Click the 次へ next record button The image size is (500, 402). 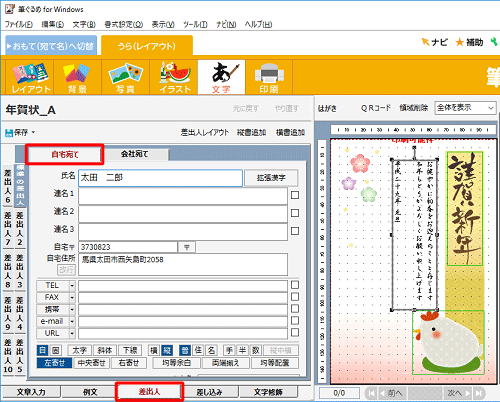[x=458, y=393]
